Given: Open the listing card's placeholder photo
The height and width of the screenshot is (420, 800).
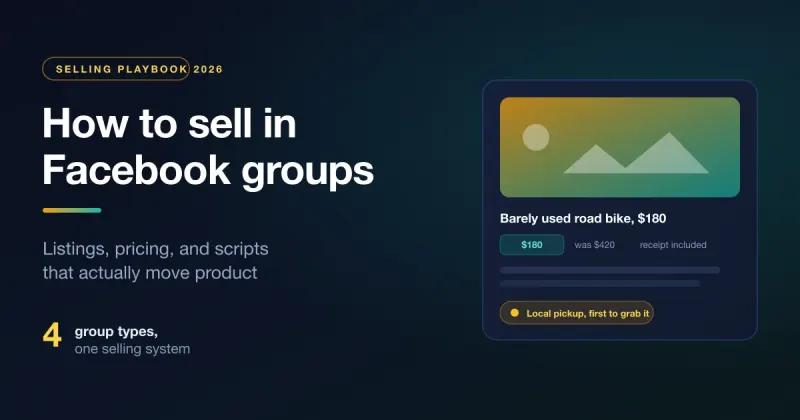Looking at the screenshot, I should point(620,147).
